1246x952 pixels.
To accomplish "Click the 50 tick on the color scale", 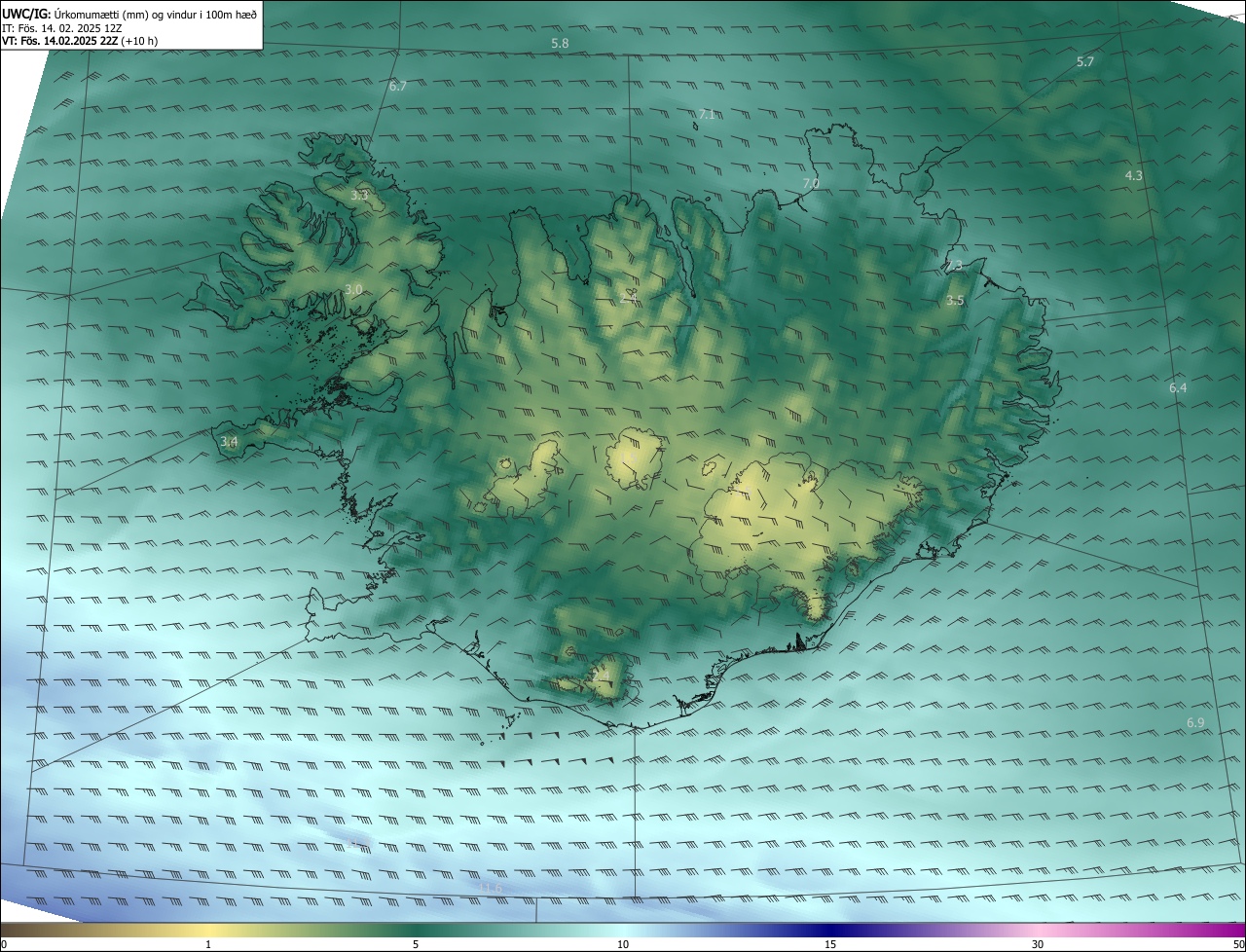I will tap(1239, 945).
